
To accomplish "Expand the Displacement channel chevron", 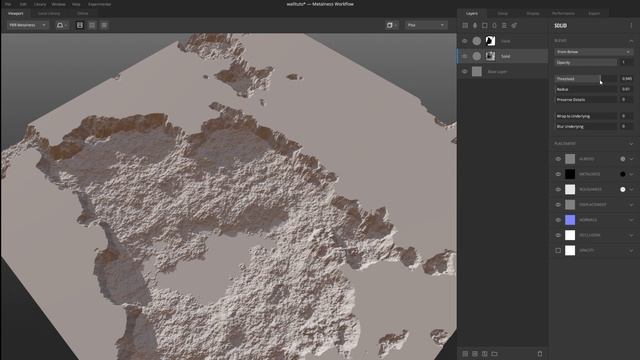I will (x=631, y=204).
